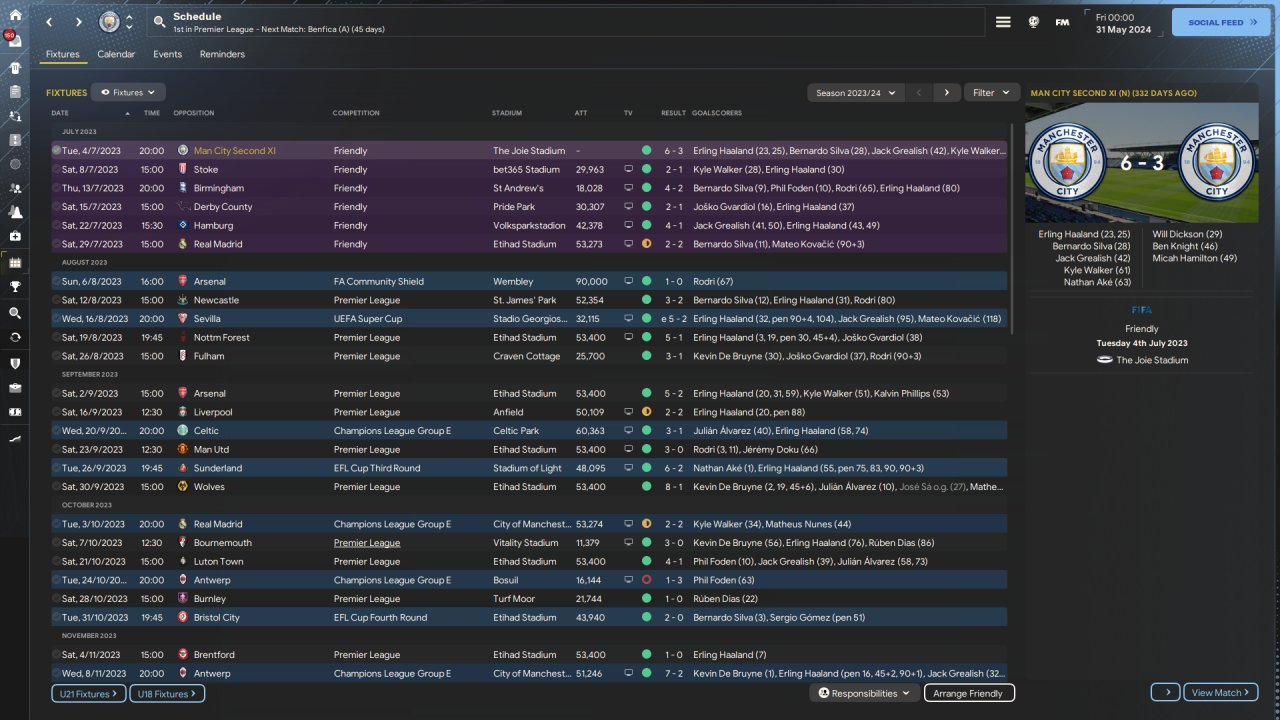This screenshot has width=1280, height=720.
Task: Expand the Season 2023/24 dropdown
Action: tap(855, 93)
